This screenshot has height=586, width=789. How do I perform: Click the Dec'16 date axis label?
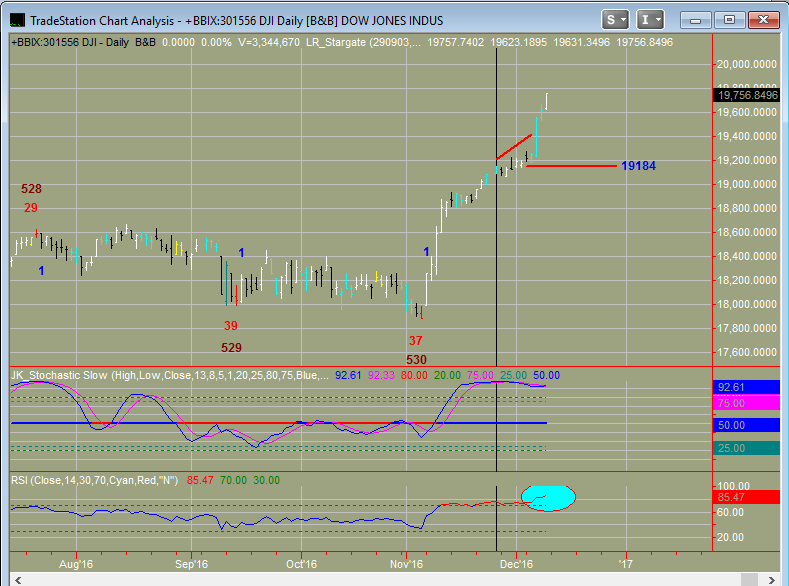(x=516, y=564)
